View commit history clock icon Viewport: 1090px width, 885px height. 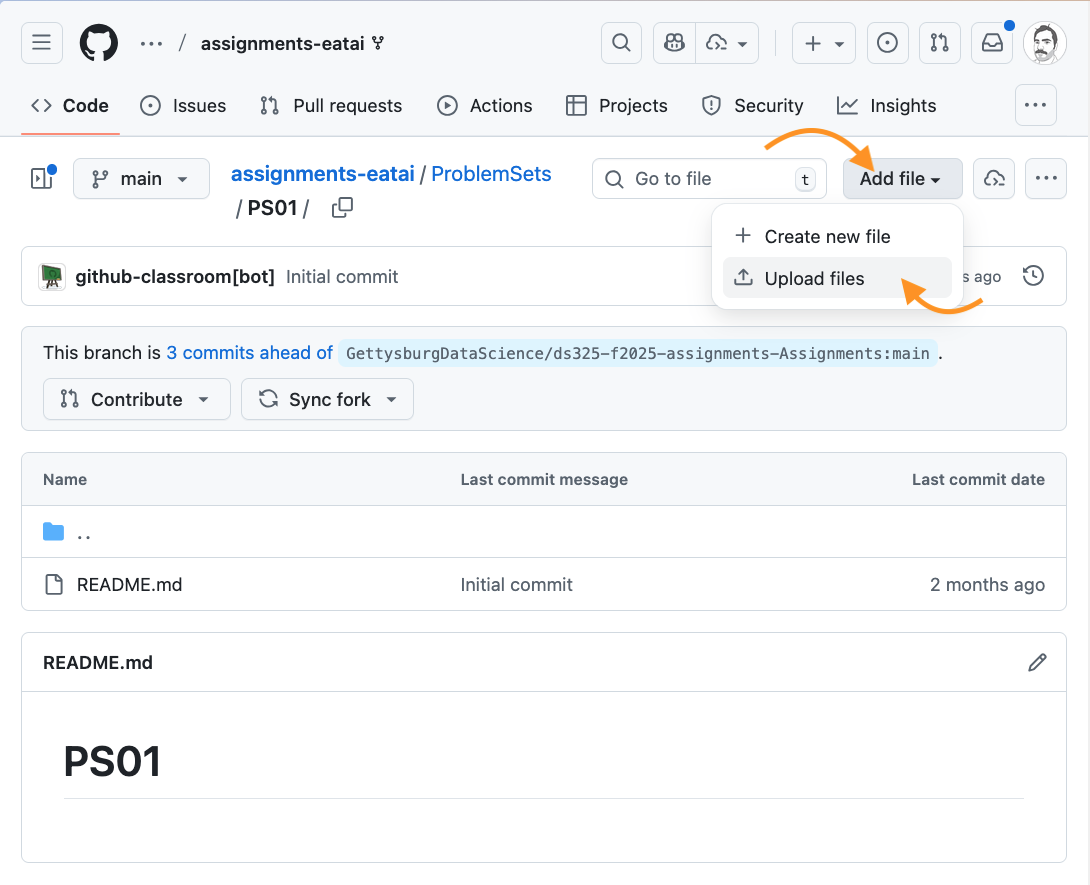tap(1034, 276)
